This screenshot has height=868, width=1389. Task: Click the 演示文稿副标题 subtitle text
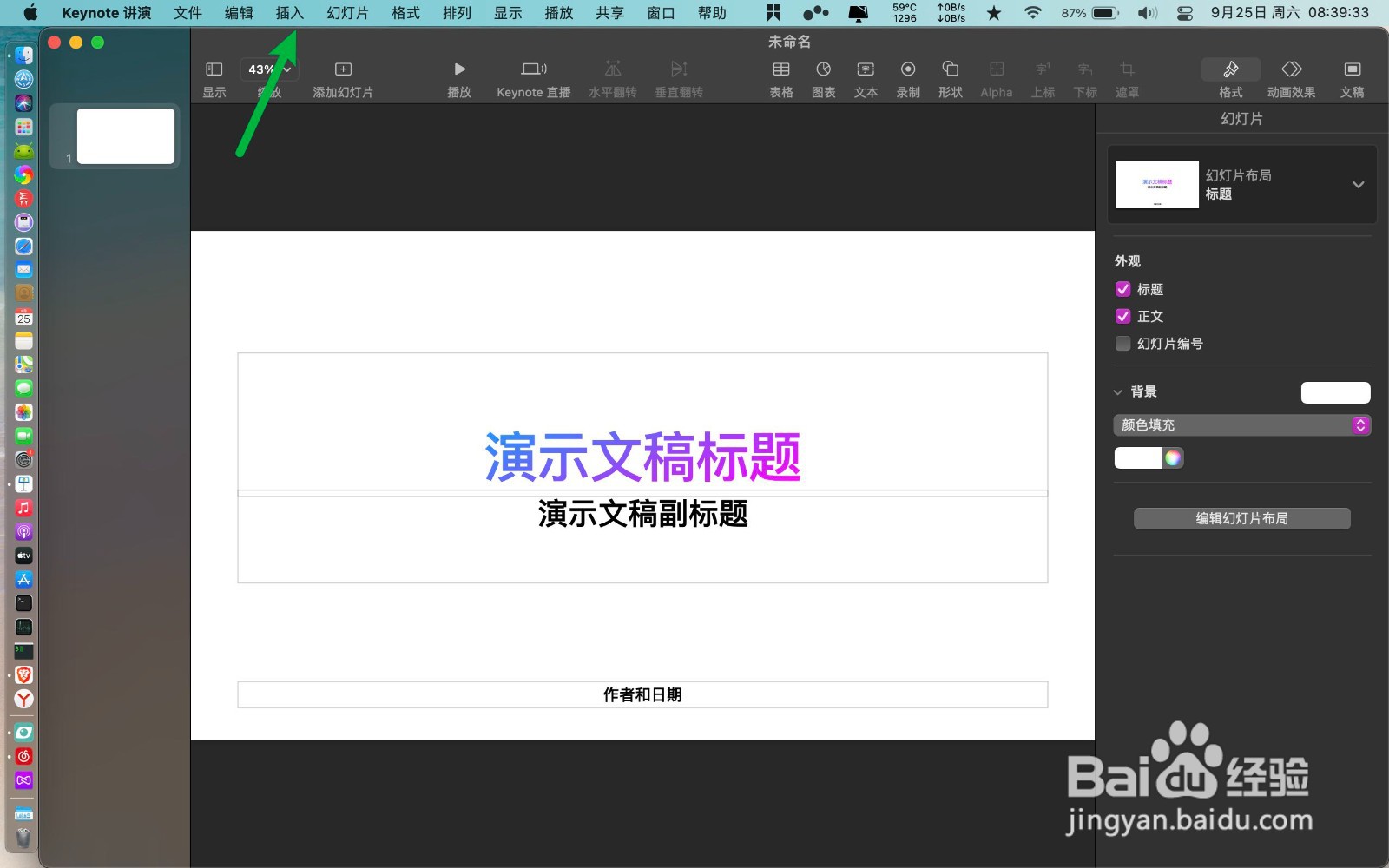[642, 514]
